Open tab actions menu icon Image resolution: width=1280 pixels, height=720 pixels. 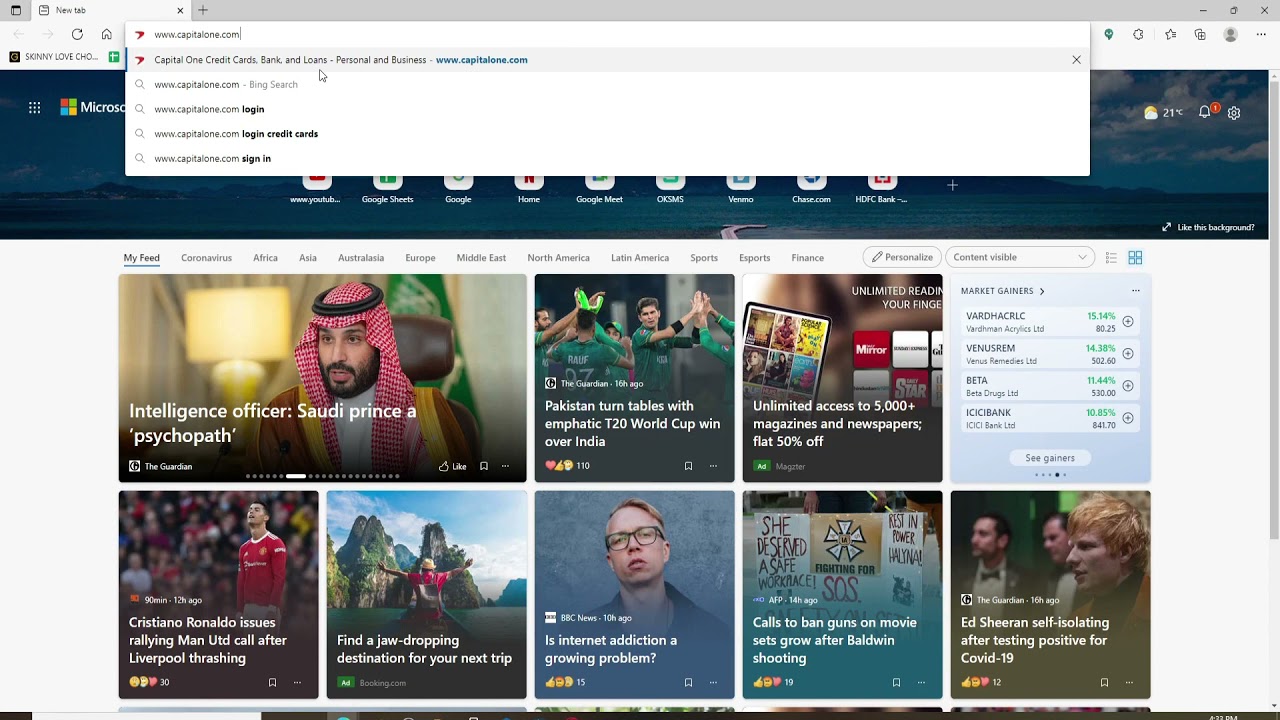pyautogui.click(x=15, y=10)
